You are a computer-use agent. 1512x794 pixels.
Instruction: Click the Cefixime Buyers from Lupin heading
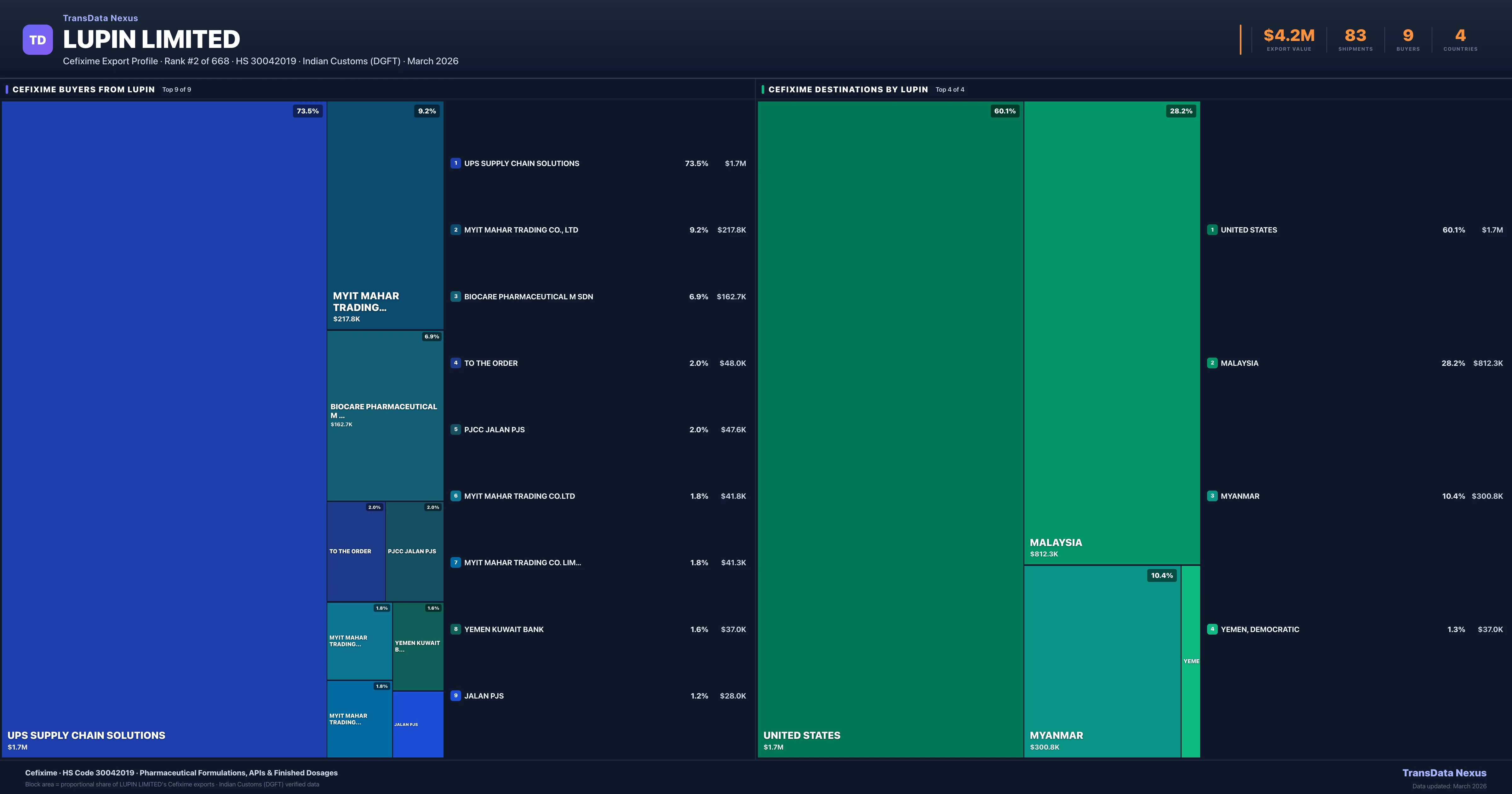coord(83,89)
